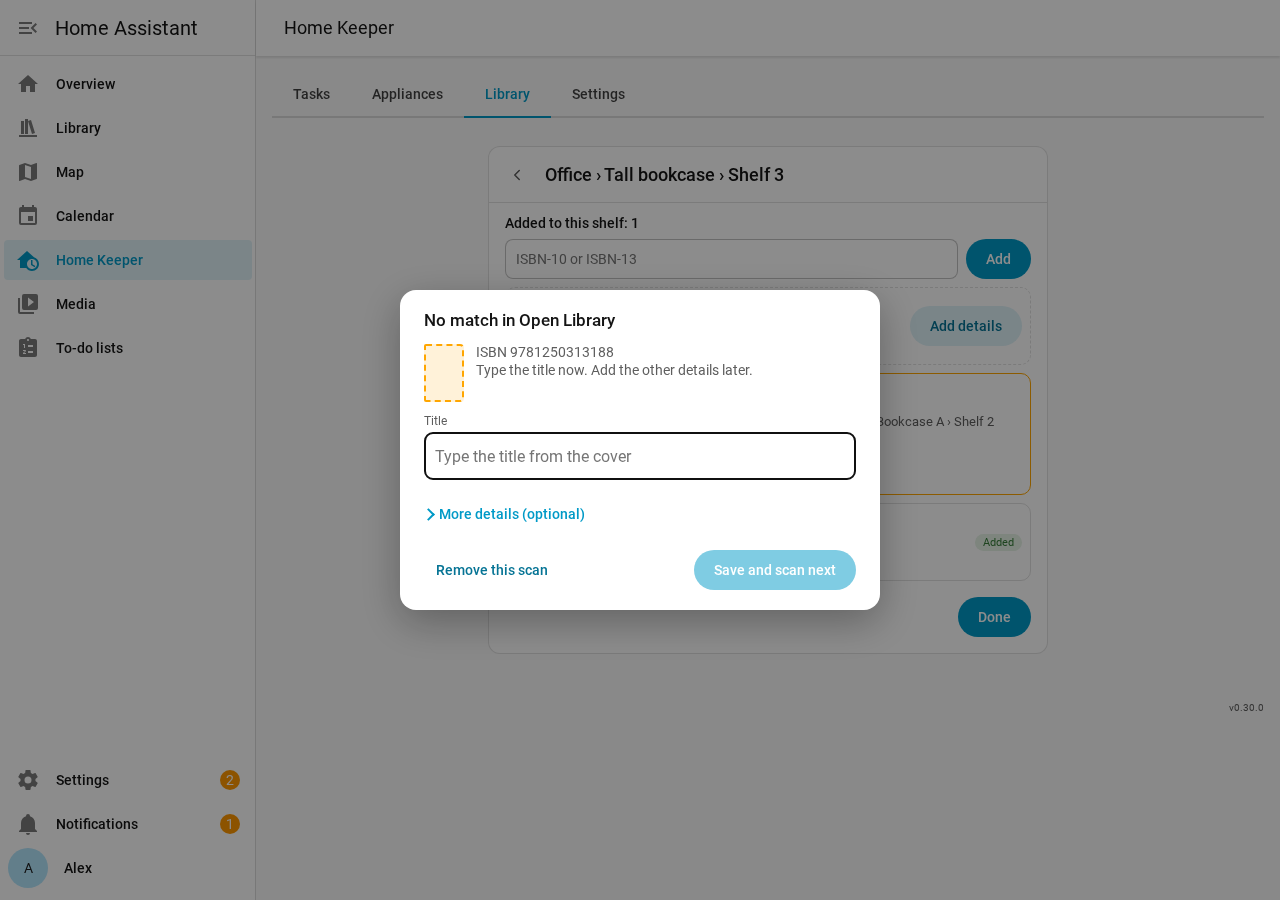Viewport: 1280px width, 900px height.
Task: Open the Calendar icon in sidebar
Action: [28, 216]
